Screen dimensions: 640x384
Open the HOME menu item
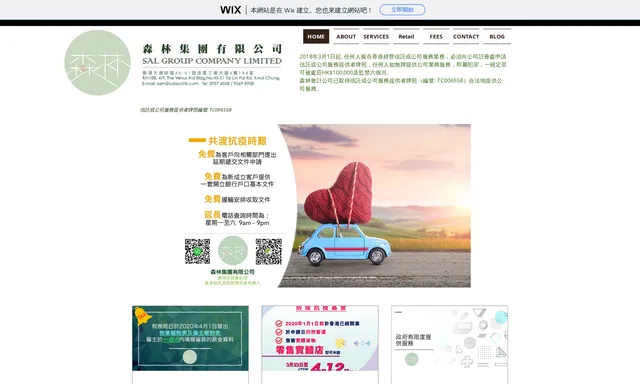[x=316, y=36]
